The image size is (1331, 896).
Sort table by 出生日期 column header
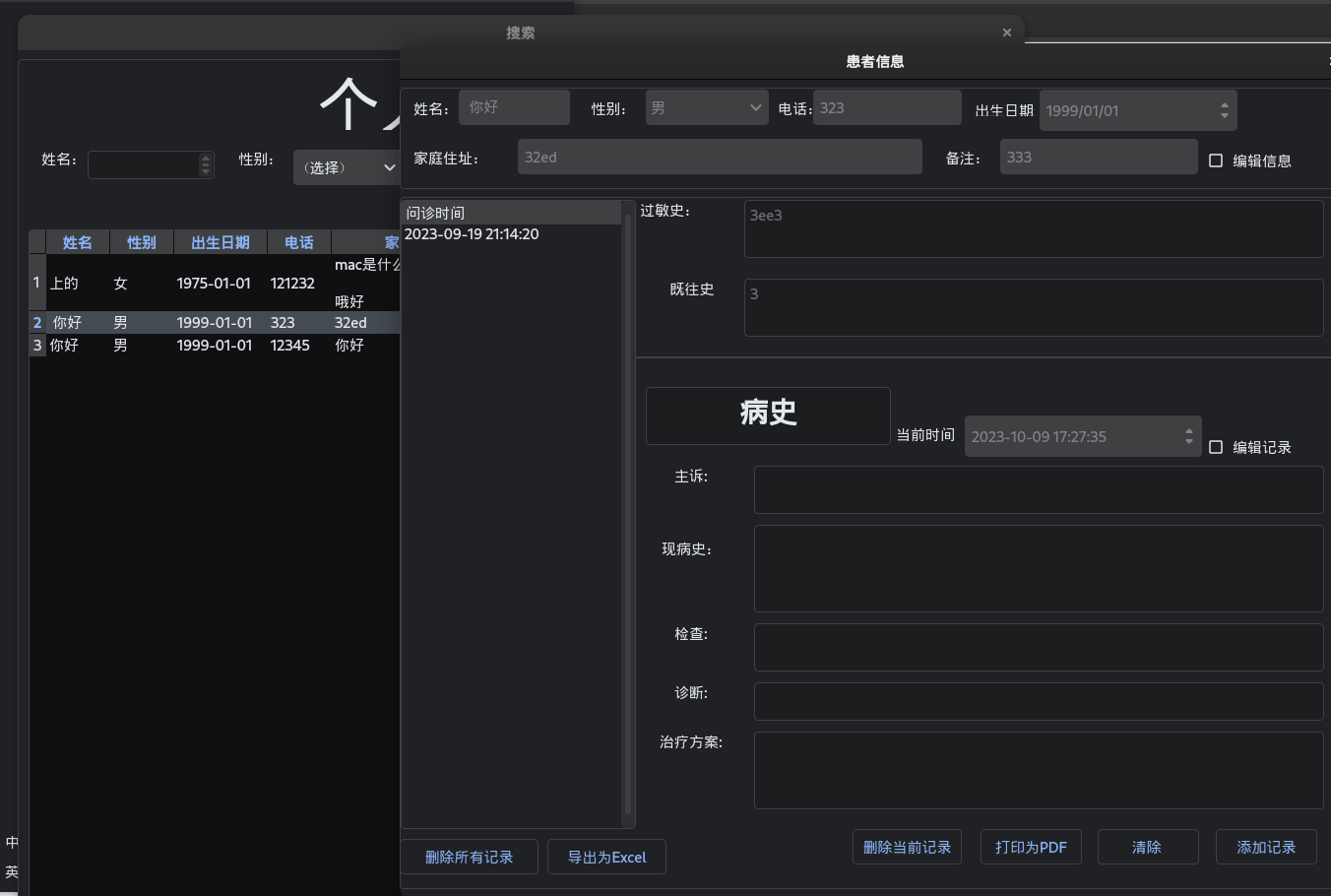[x=221, y=242]
